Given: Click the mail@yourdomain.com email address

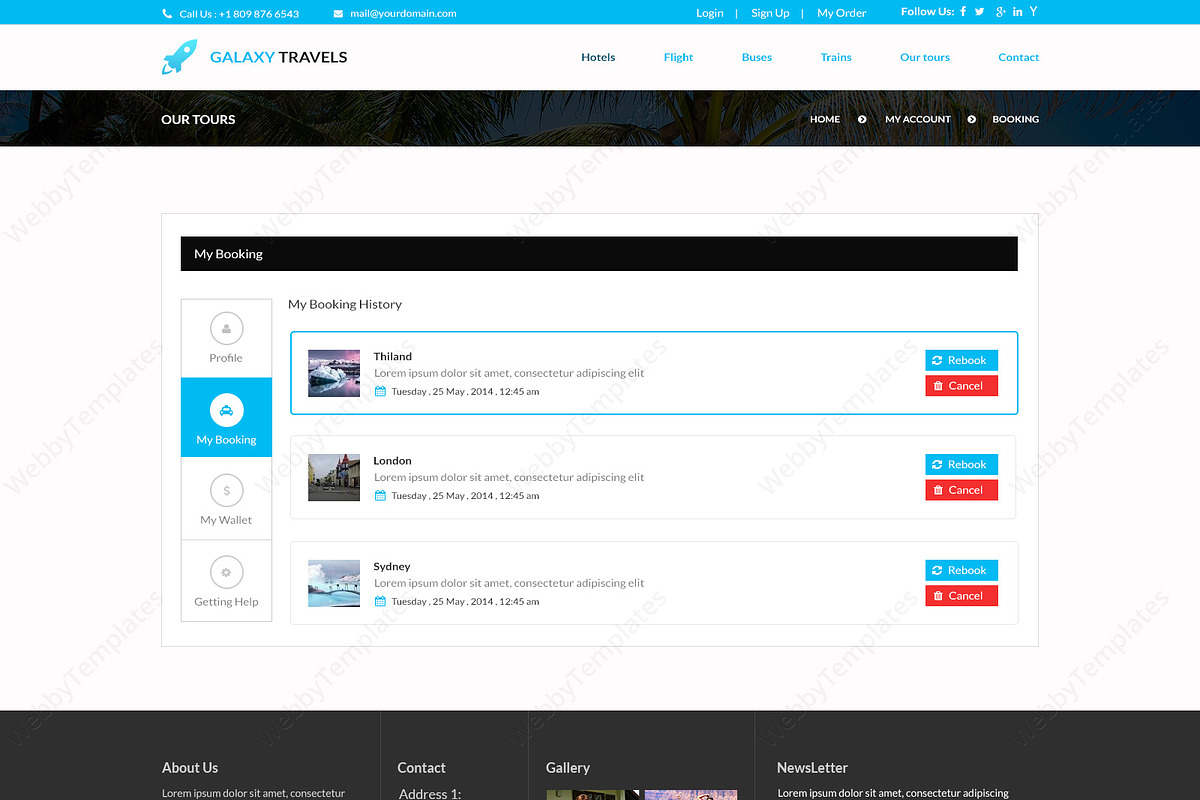Looking at the screenshot, I should click(x=403, y=14).
